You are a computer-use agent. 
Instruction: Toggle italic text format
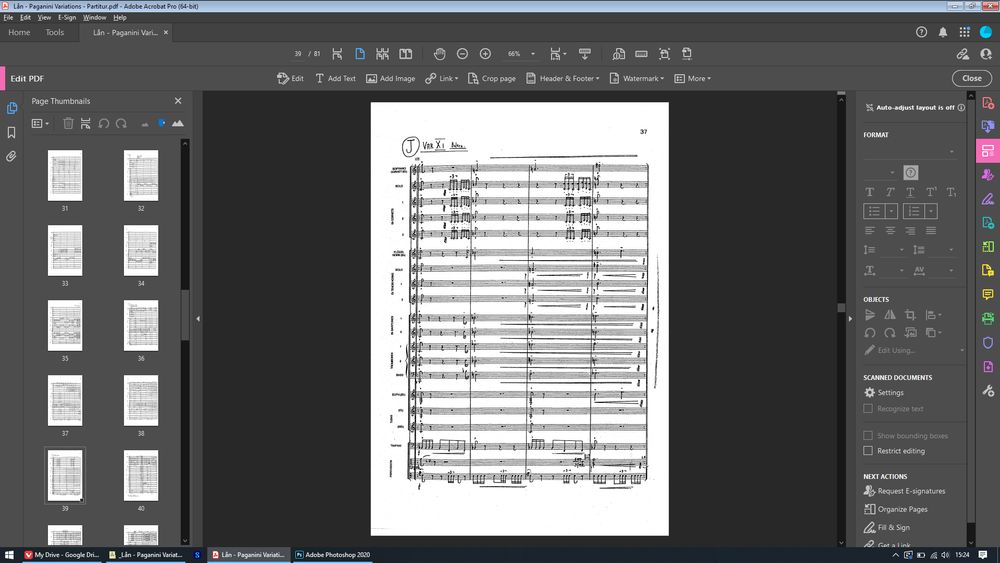[890, 192]
